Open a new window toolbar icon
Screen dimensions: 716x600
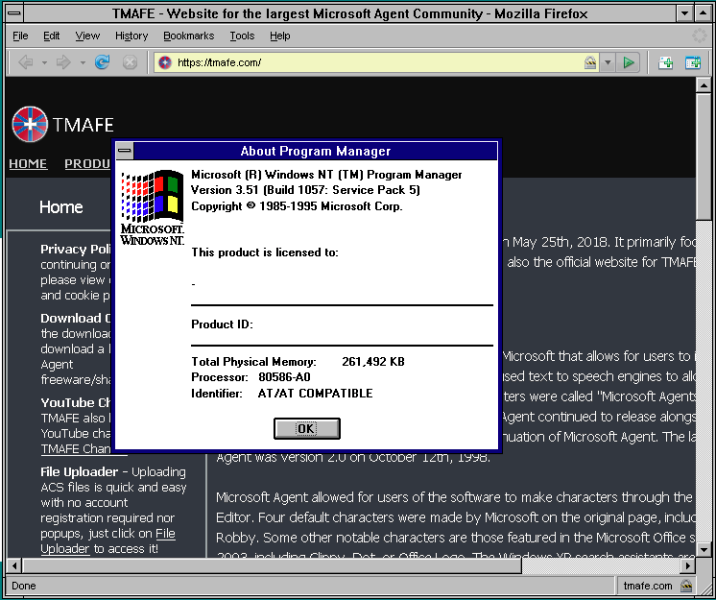[x=693, y=63]
